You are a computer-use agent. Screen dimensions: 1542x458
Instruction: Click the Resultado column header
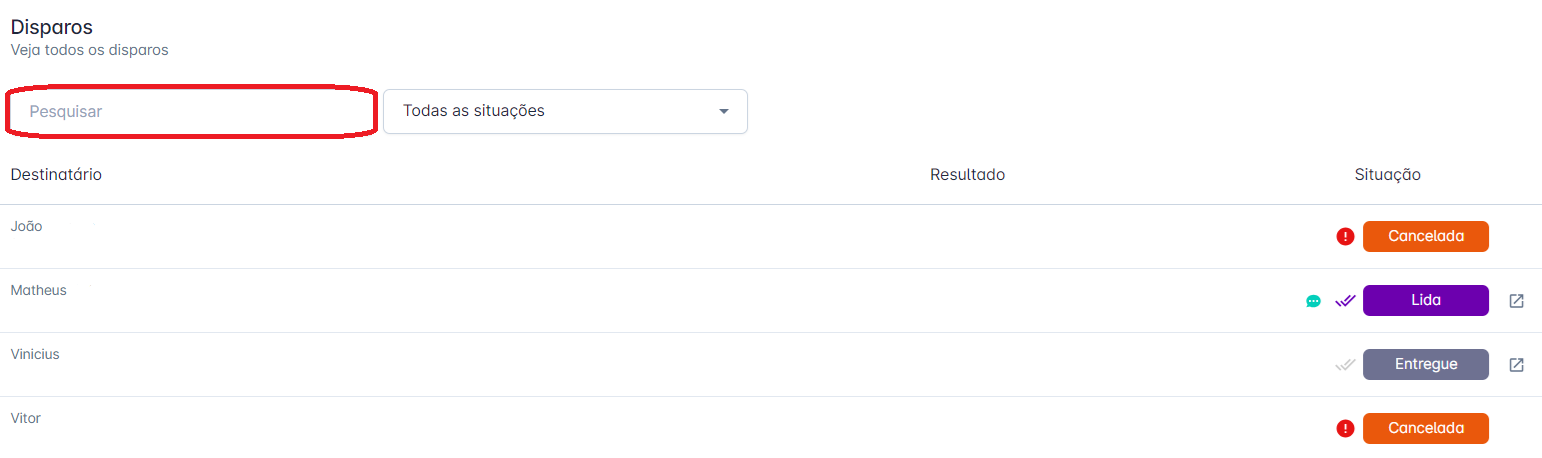click(967, 175)
